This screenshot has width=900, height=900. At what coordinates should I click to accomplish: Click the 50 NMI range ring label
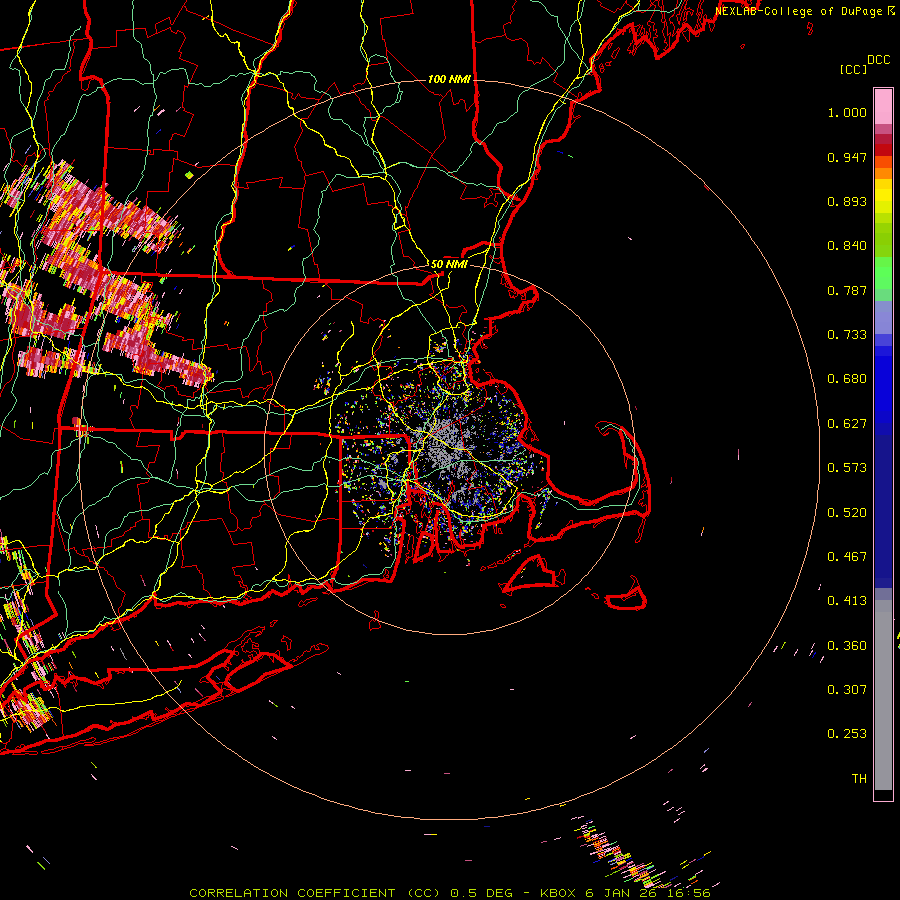pyautogui.click(x=449, y=264)
